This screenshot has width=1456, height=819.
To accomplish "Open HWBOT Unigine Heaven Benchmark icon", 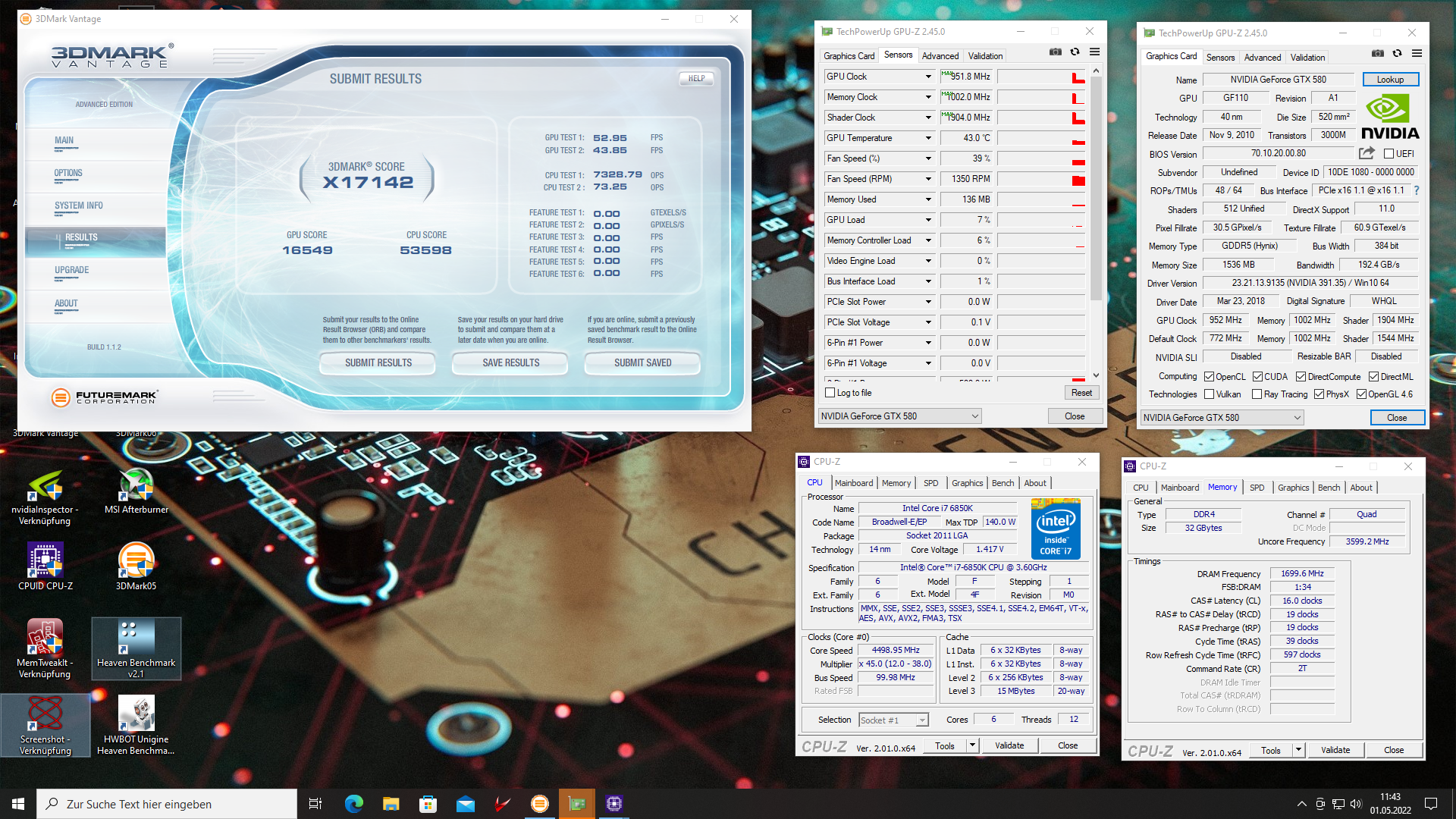I will (136, 726).
